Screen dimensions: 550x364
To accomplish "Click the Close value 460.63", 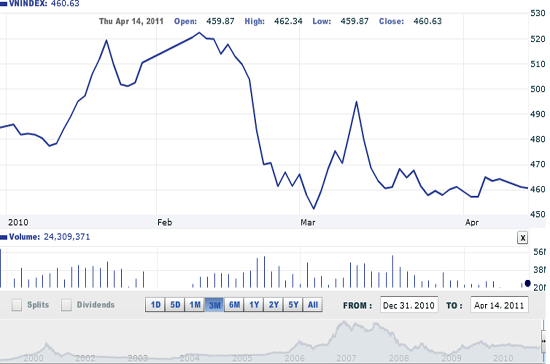I will [x=427, y=21].
